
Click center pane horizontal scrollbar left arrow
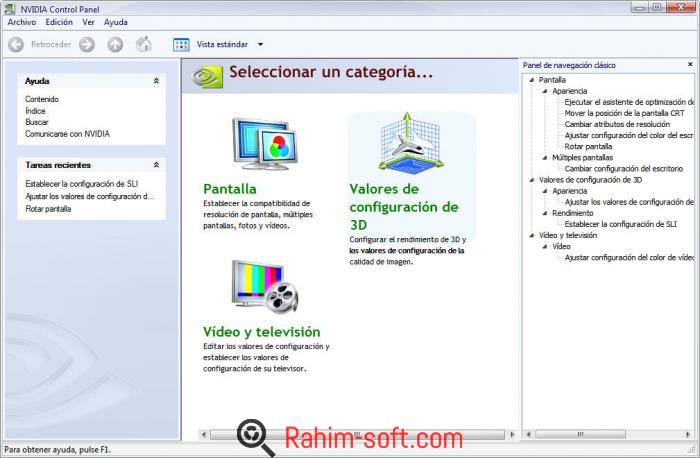tap(204, 434)
